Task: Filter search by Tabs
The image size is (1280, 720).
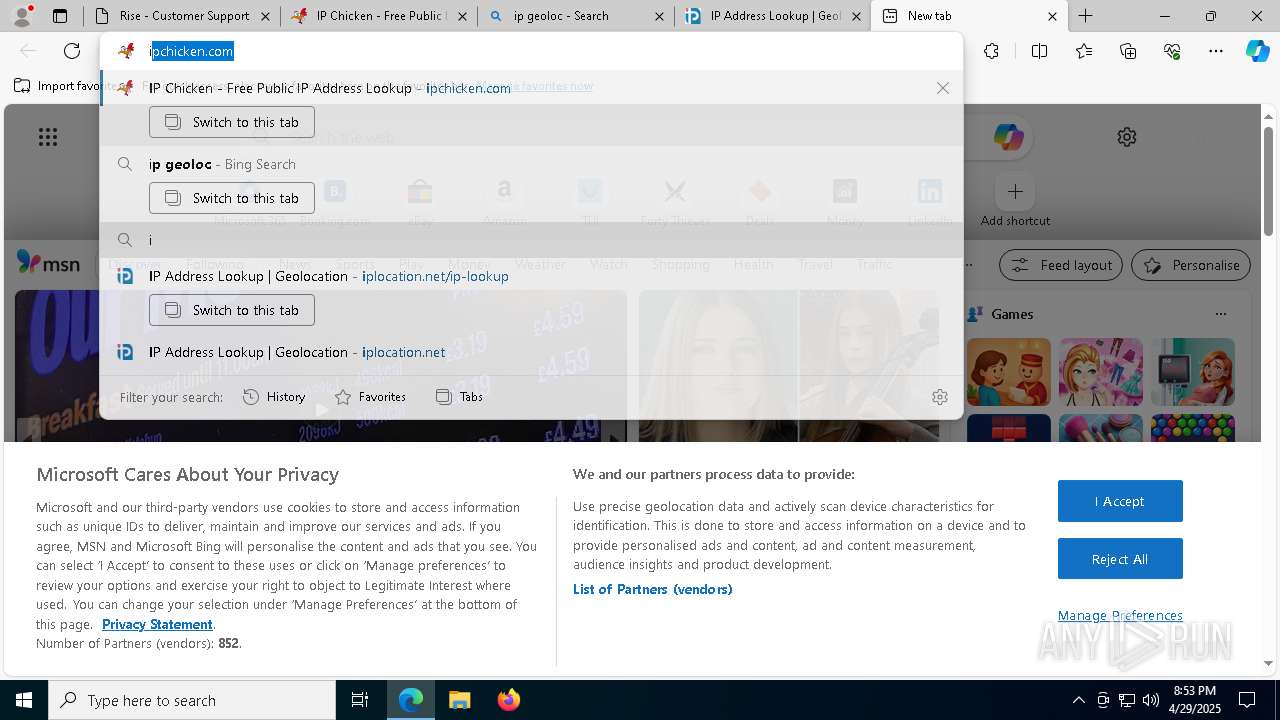Action: (460, 397)
